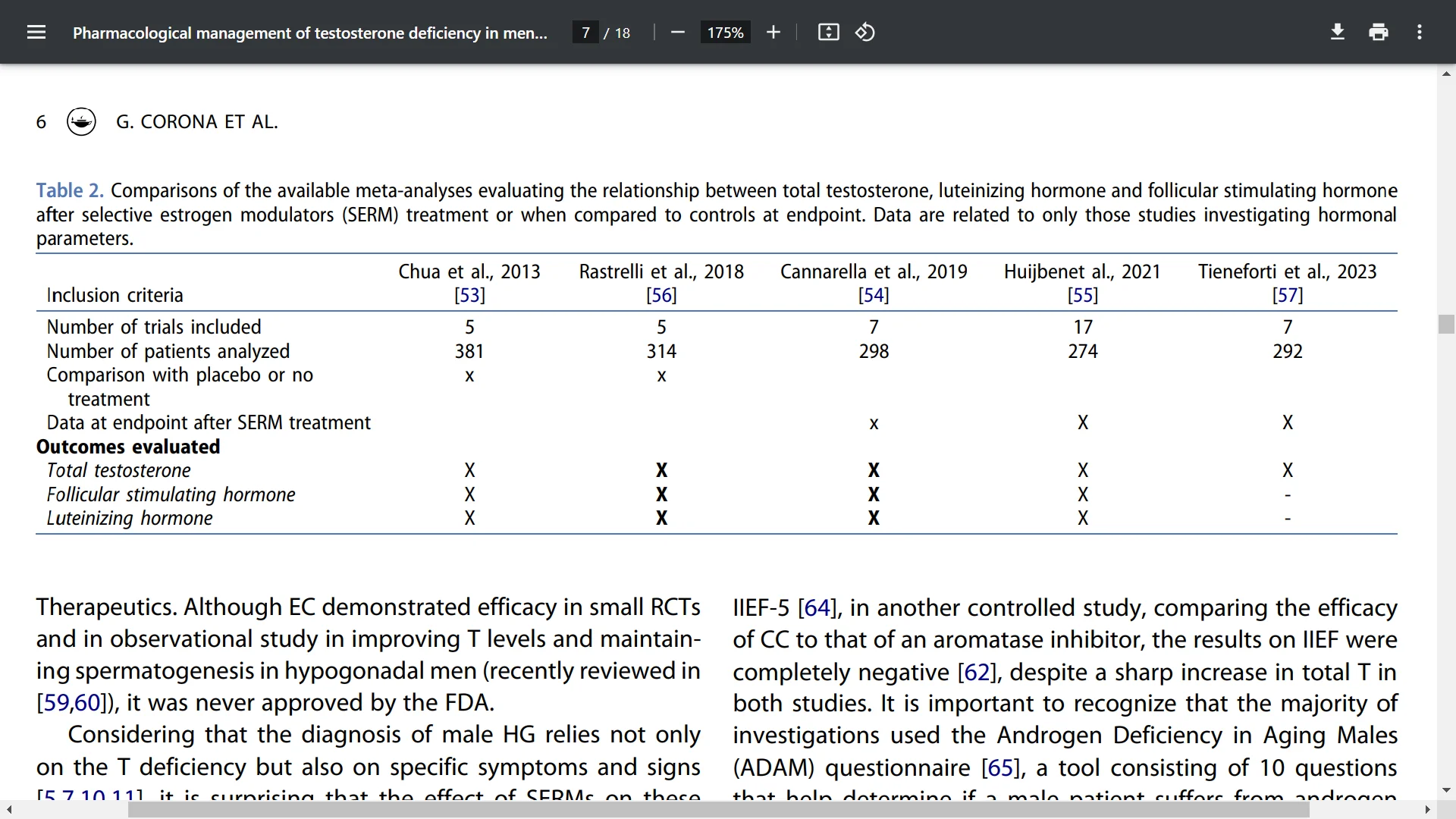
Task: Click 'Number of patients analyzed' row label
Action: [168, 351]
